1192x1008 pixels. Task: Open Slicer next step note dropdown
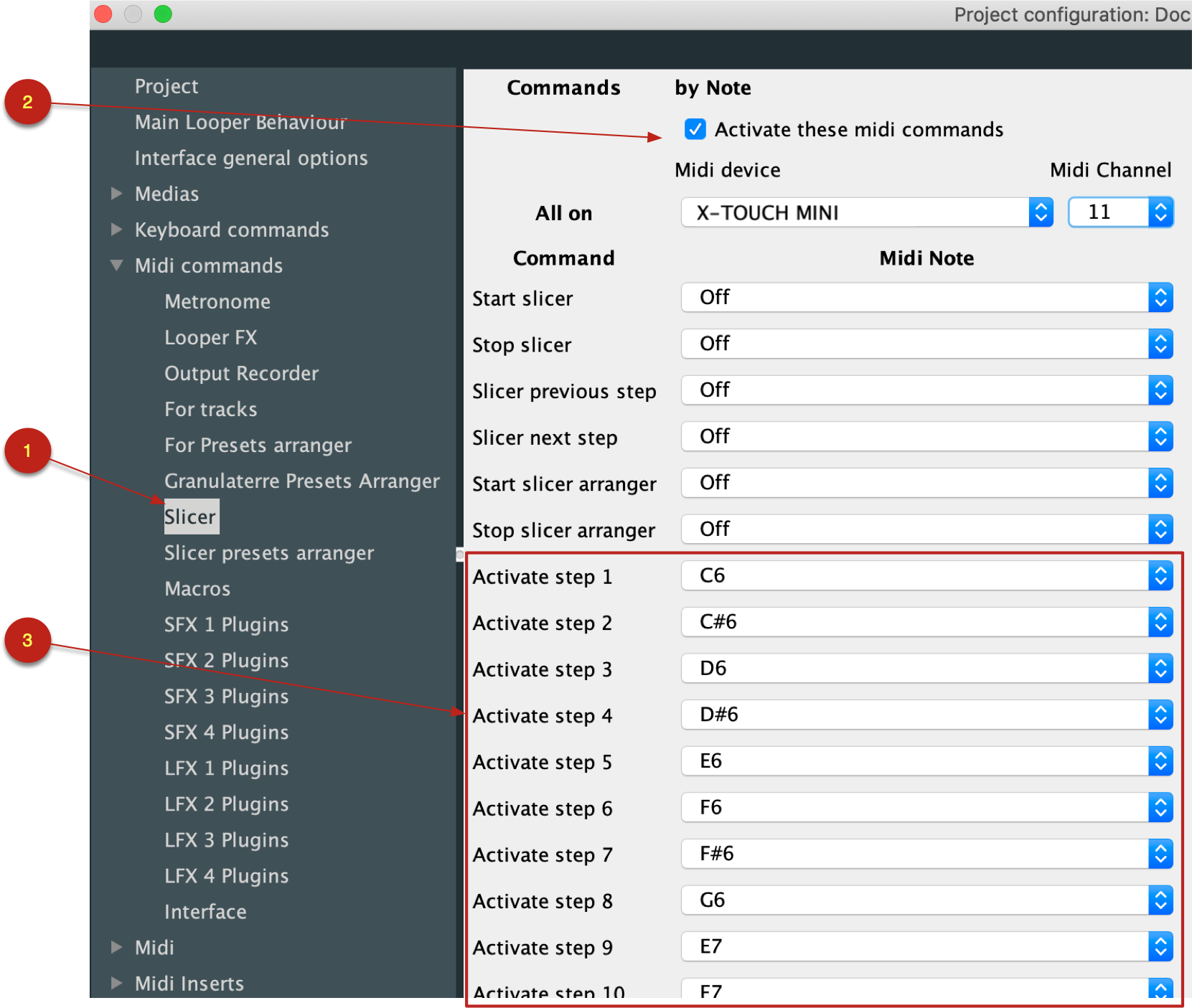[x=926, y=436]
